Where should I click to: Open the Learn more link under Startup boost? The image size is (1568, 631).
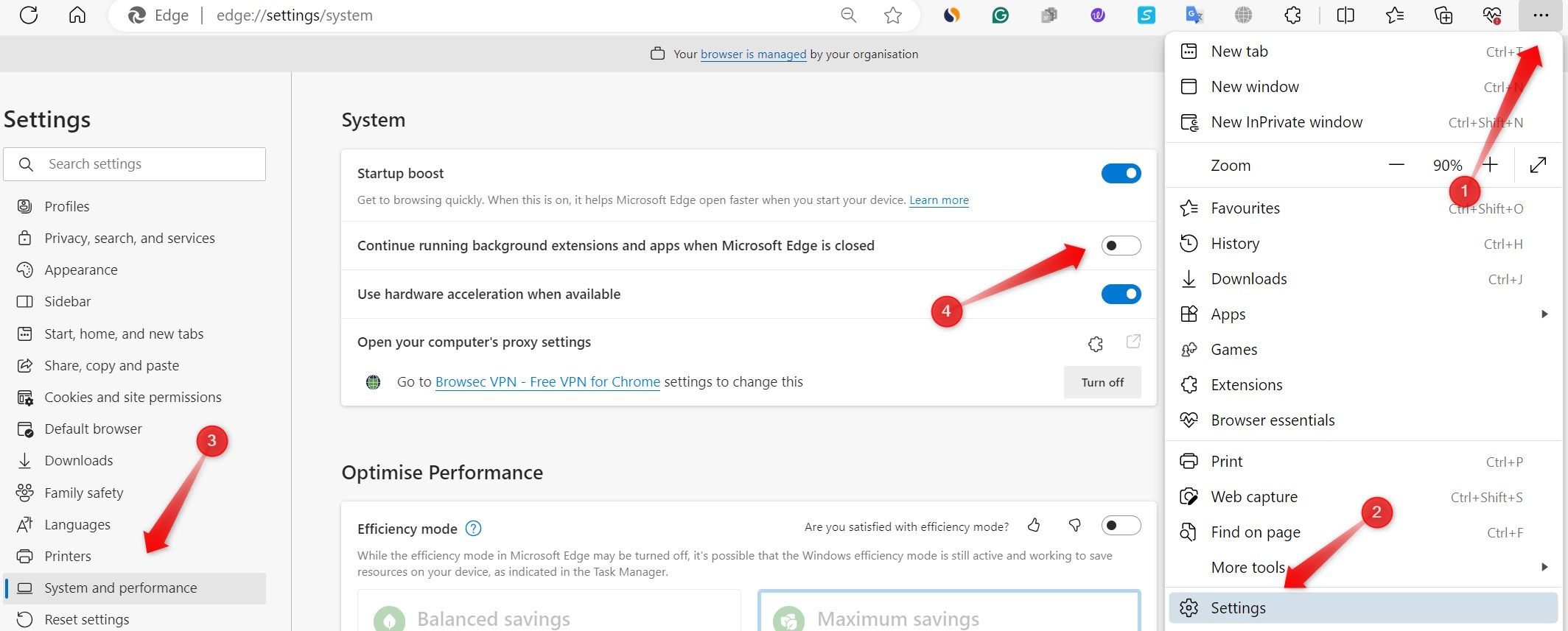(x=939, y=200)
